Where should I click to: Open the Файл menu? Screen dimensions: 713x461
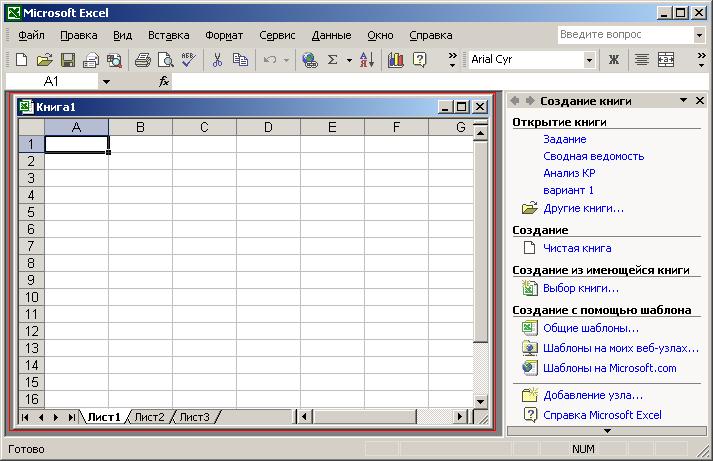click(31, 35)
